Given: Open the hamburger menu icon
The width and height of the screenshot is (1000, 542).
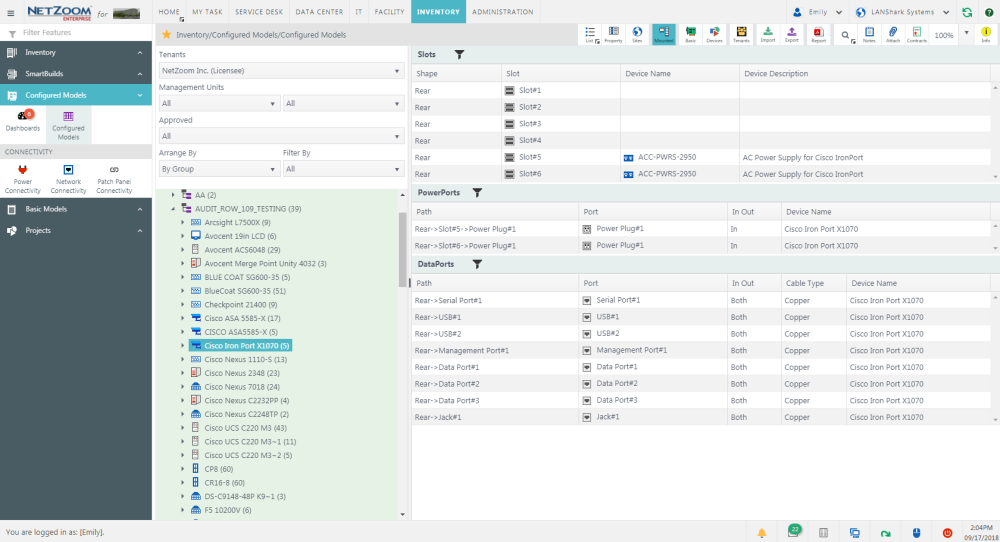Looking at the screenshot, I should (x=10, y=13).
